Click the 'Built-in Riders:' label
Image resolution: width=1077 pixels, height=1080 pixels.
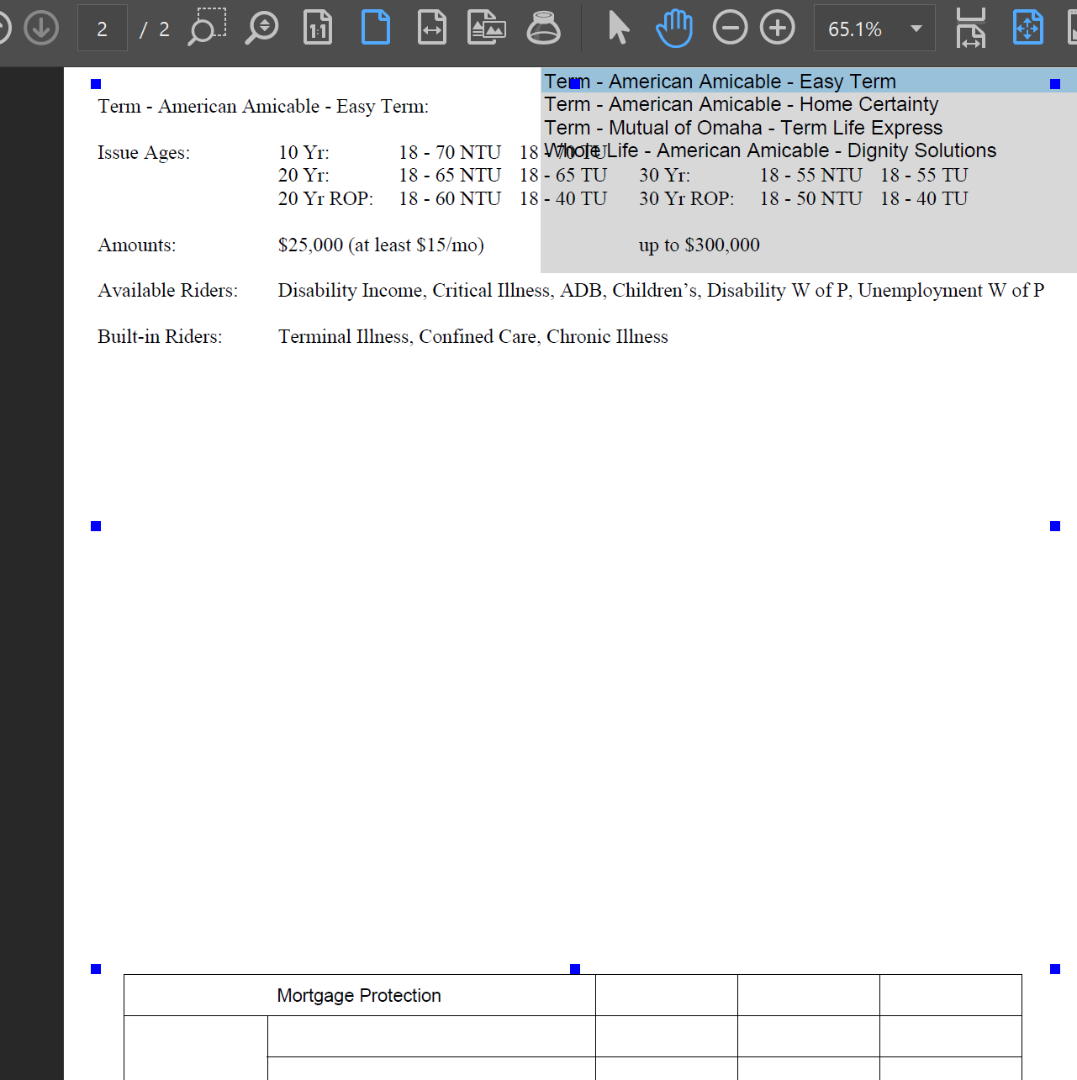(160, 337)
